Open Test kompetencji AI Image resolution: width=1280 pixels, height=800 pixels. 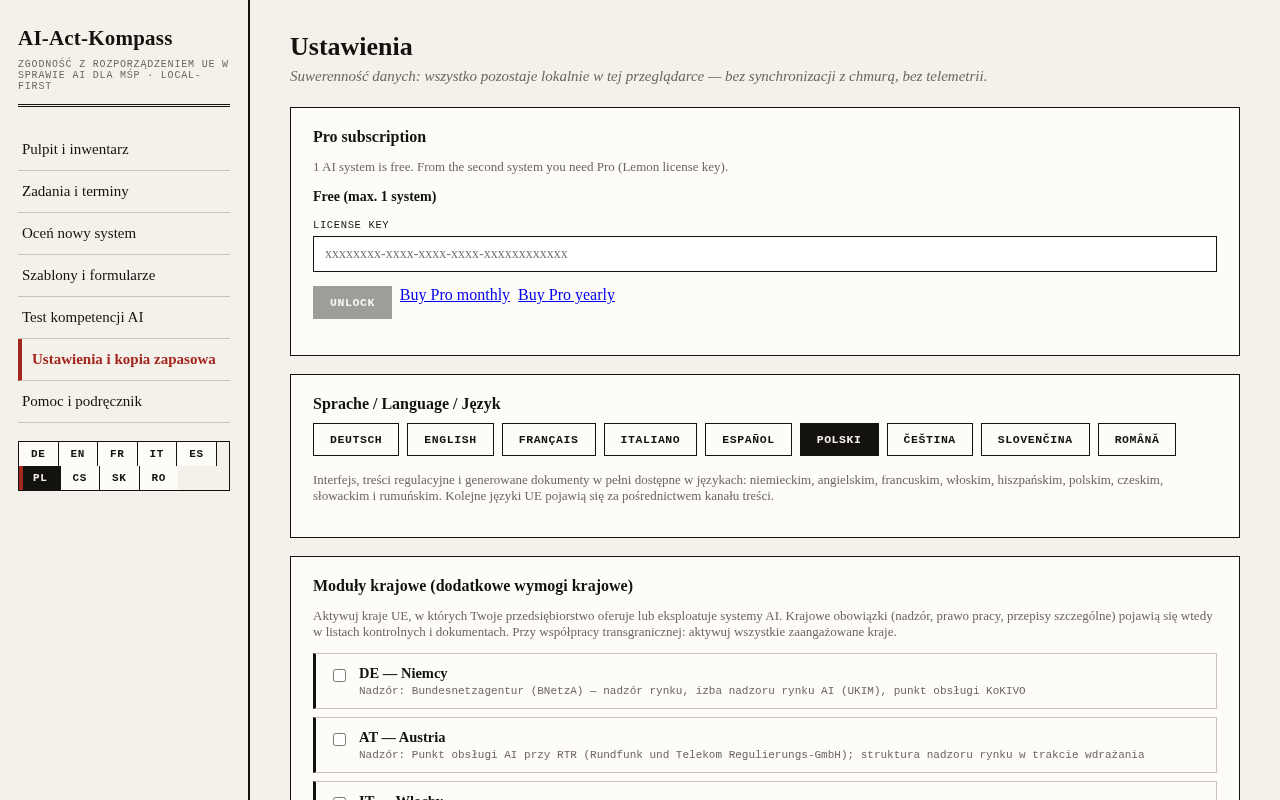tap(124, 317)
